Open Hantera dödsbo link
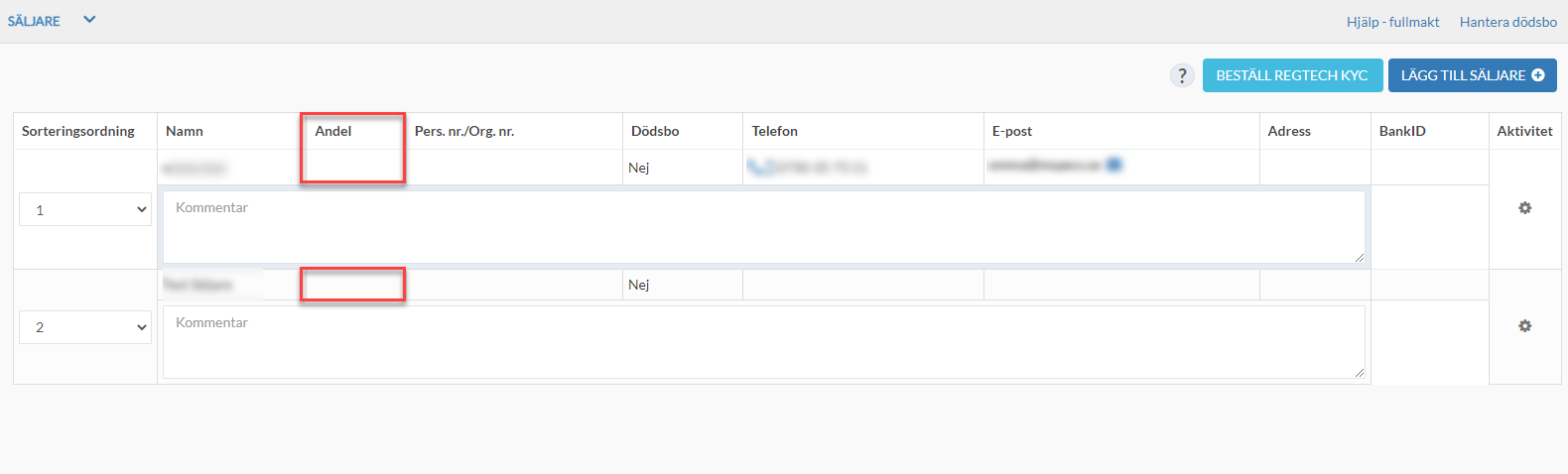1568x474 pixels. coord(1507,22)
